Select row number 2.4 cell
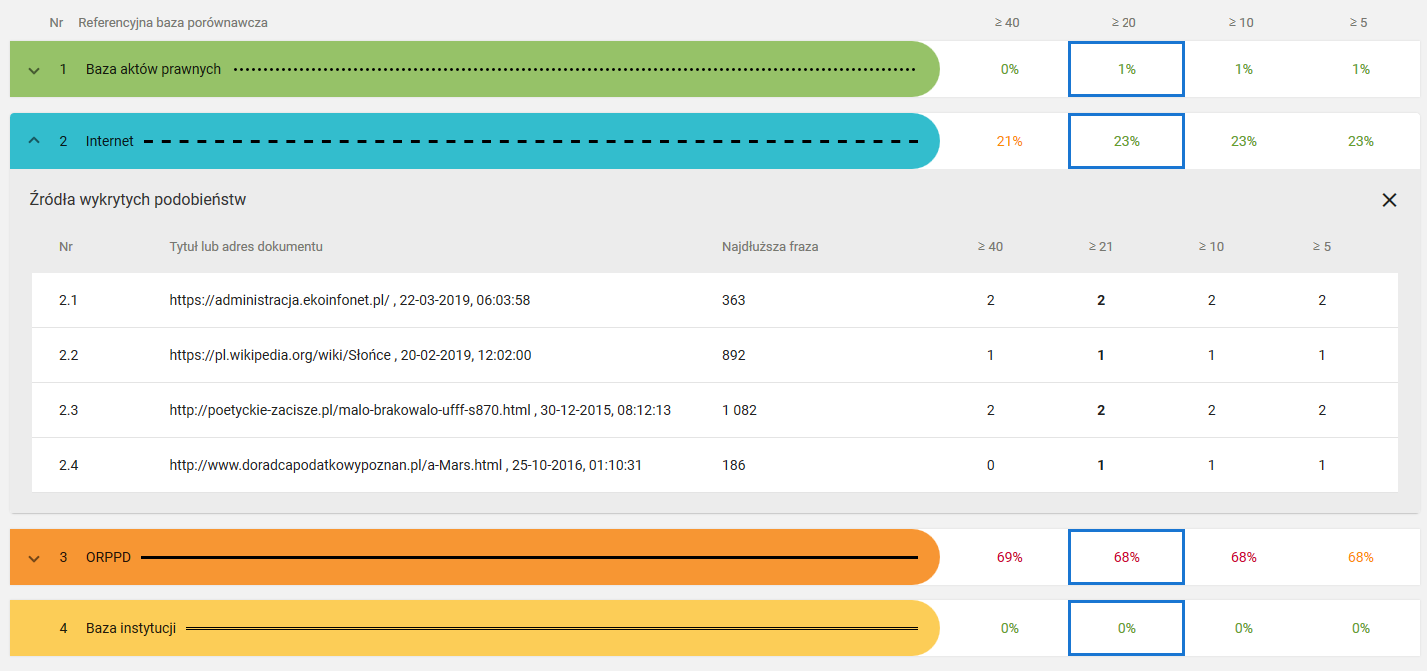The width and height of the screenshot is (1427, 671). (68, 465)
